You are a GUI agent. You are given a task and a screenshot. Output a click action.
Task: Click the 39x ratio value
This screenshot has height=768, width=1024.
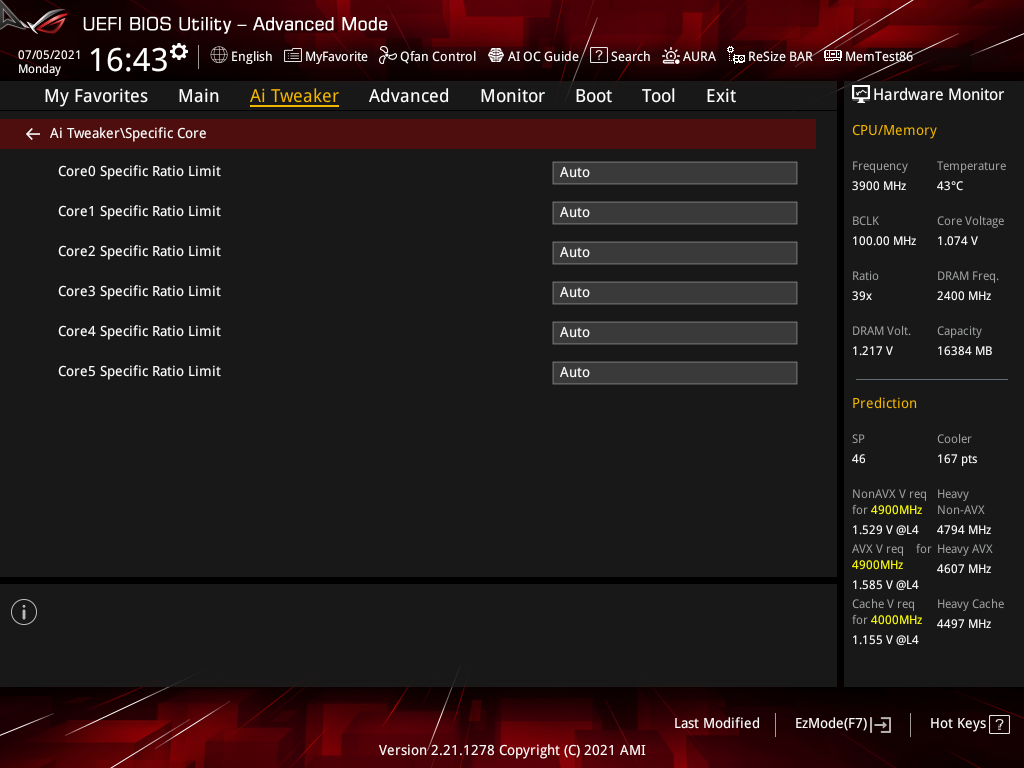pos(861,296)
